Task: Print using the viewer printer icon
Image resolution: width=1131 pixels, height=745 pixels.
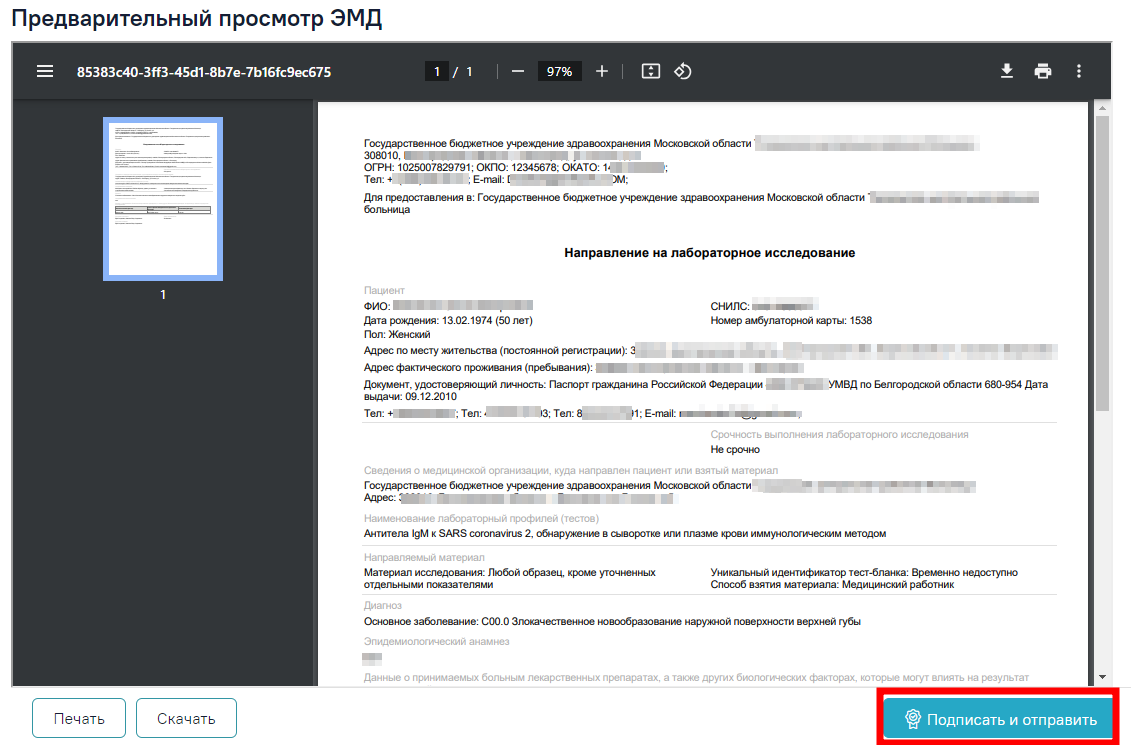Action: pyautogui.click(x=1042, y=71)
